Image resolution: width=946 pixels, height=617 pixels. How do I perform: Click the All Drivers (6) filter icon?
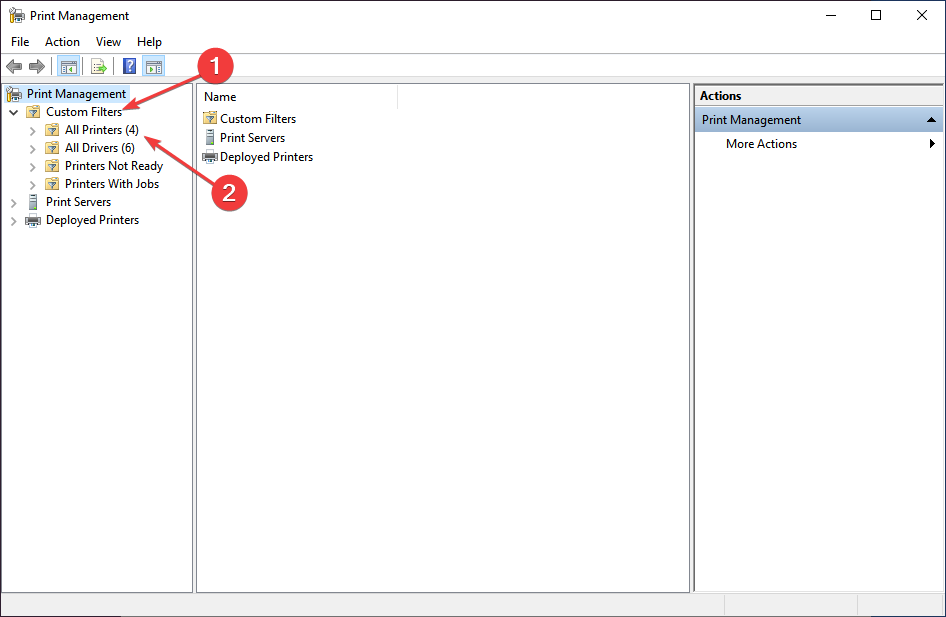[52, 148]
